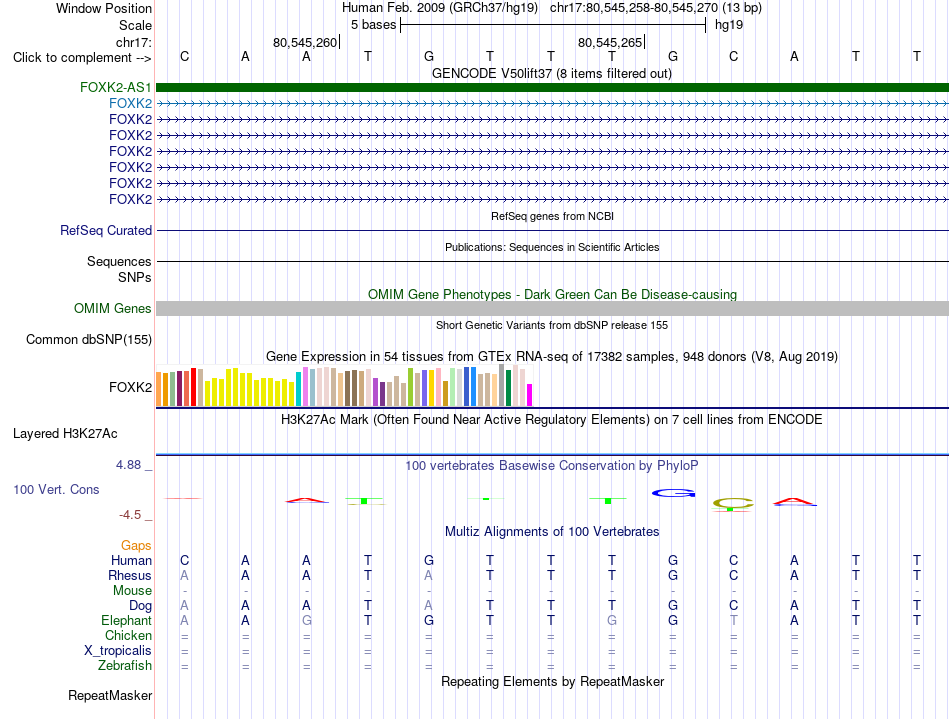Click the Zebrafish alignment row label

pos(125,665)
